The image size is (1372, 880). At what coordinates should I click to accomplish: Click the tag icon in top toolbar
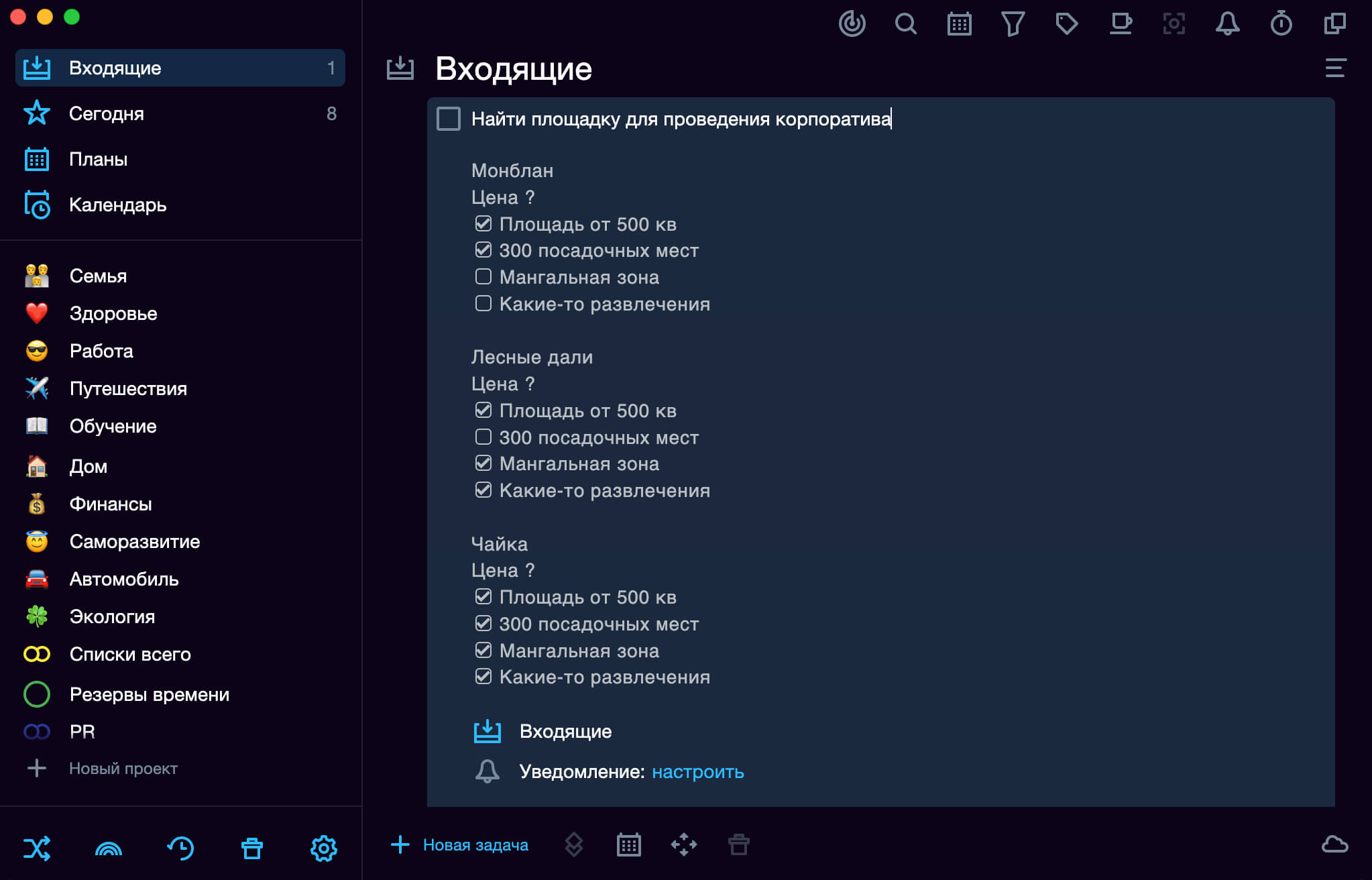click(1066, 24)
